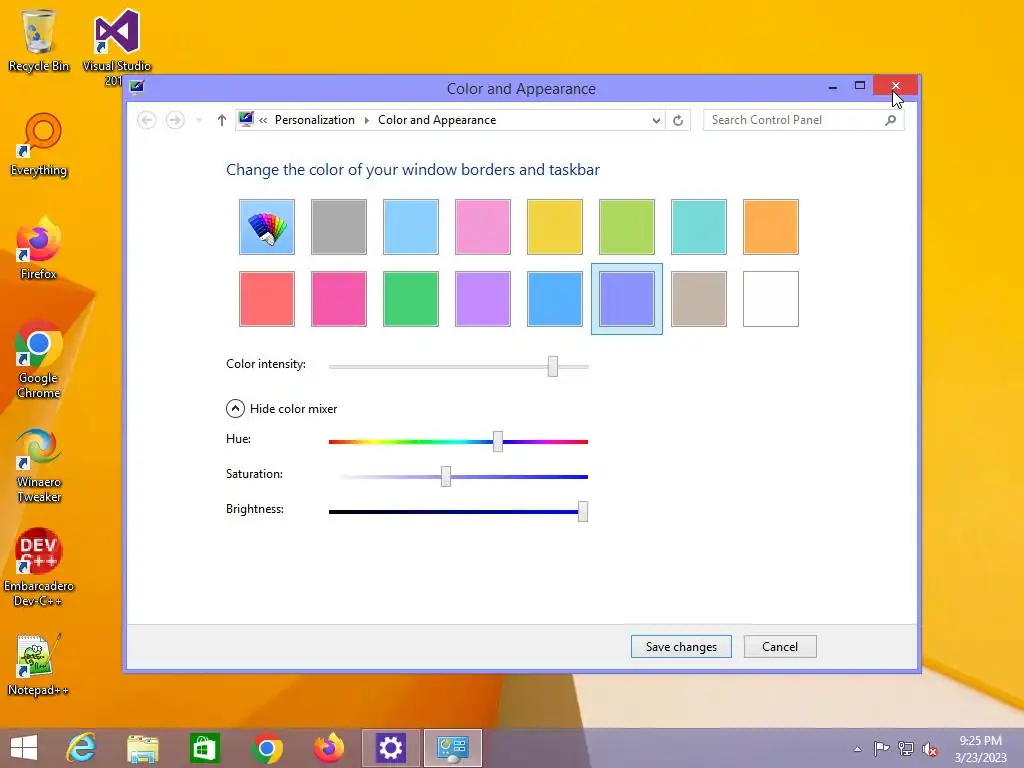The image size is (1024, 768).
Task: Click Color and Appearance breadcrumb item
Action: (437, 120)
